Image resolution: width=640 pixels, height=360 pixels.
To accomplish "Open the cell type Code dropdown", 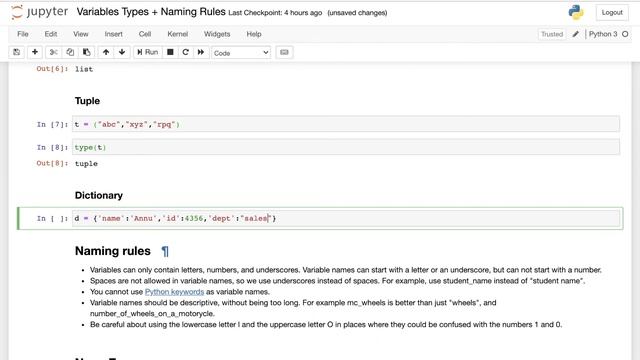I will (241, 53).
